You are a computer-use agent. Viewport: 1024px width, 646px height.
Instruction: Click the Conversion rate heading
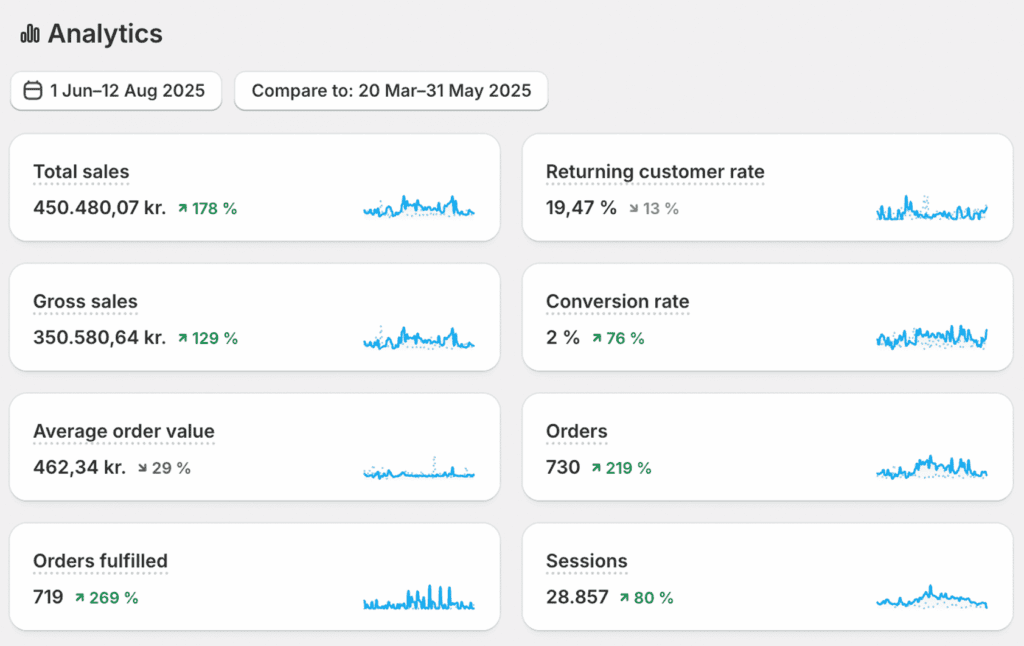click(x=617, y=302)
